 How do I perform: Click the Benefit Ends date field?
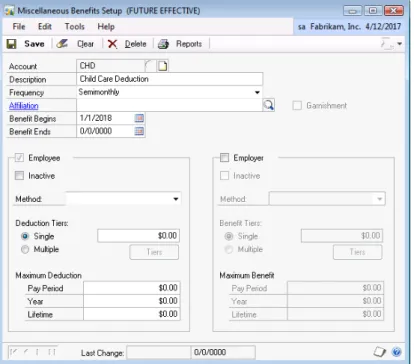105,131
